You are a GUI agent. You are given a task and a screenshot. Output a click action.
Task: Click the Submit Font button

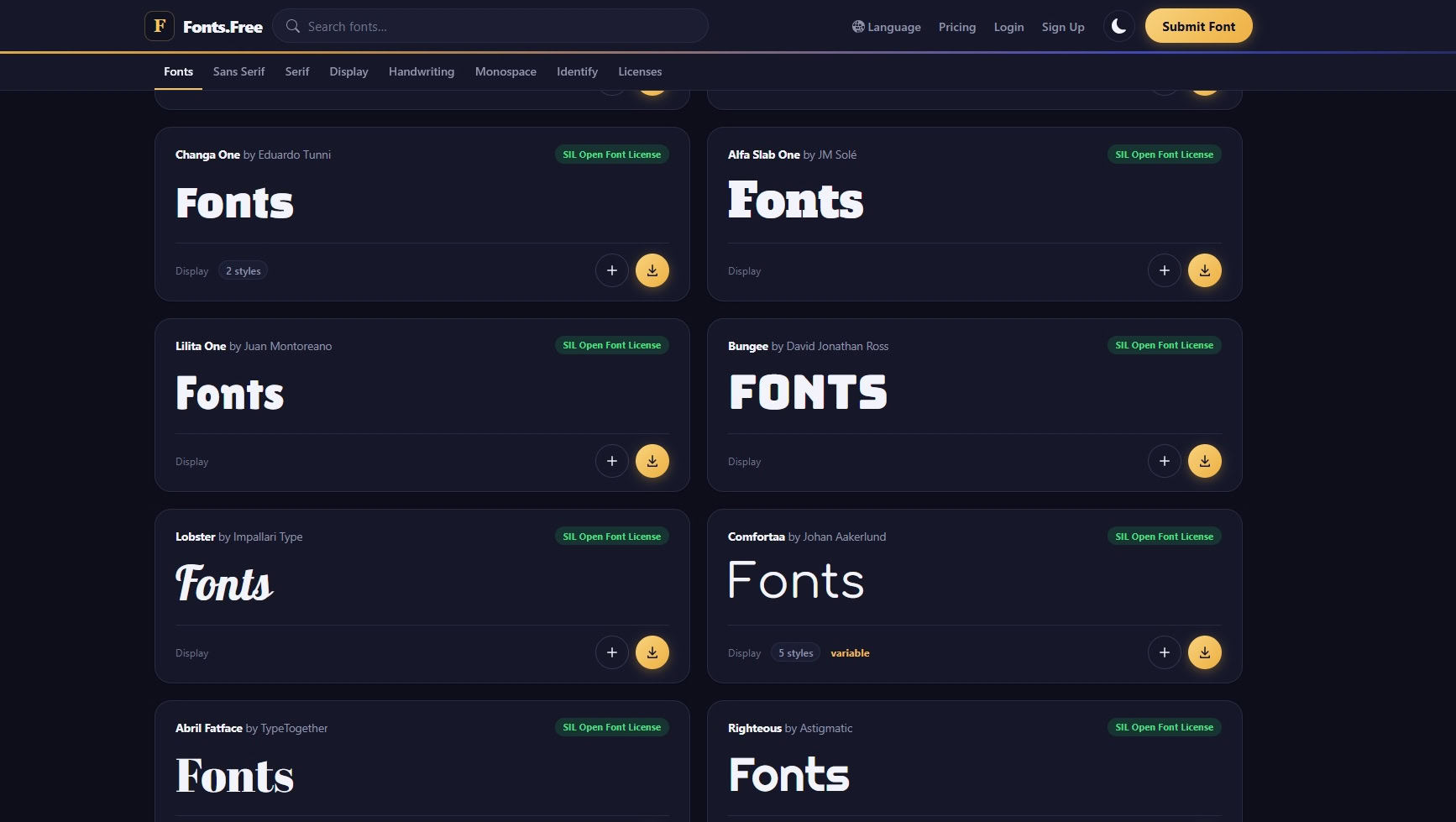[1198, 26]
